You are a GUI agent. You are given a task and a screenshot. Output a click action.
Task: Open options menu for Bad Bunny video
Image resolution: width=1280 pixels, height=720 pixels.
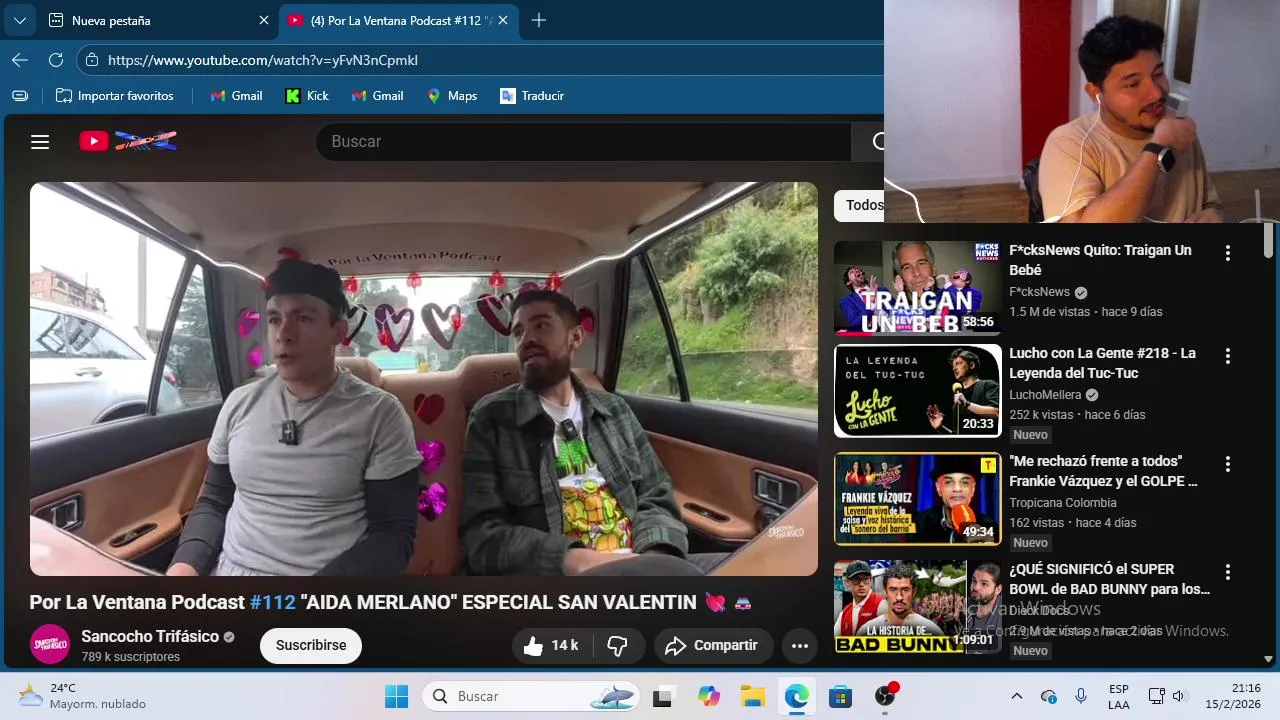click(1228, 572)
